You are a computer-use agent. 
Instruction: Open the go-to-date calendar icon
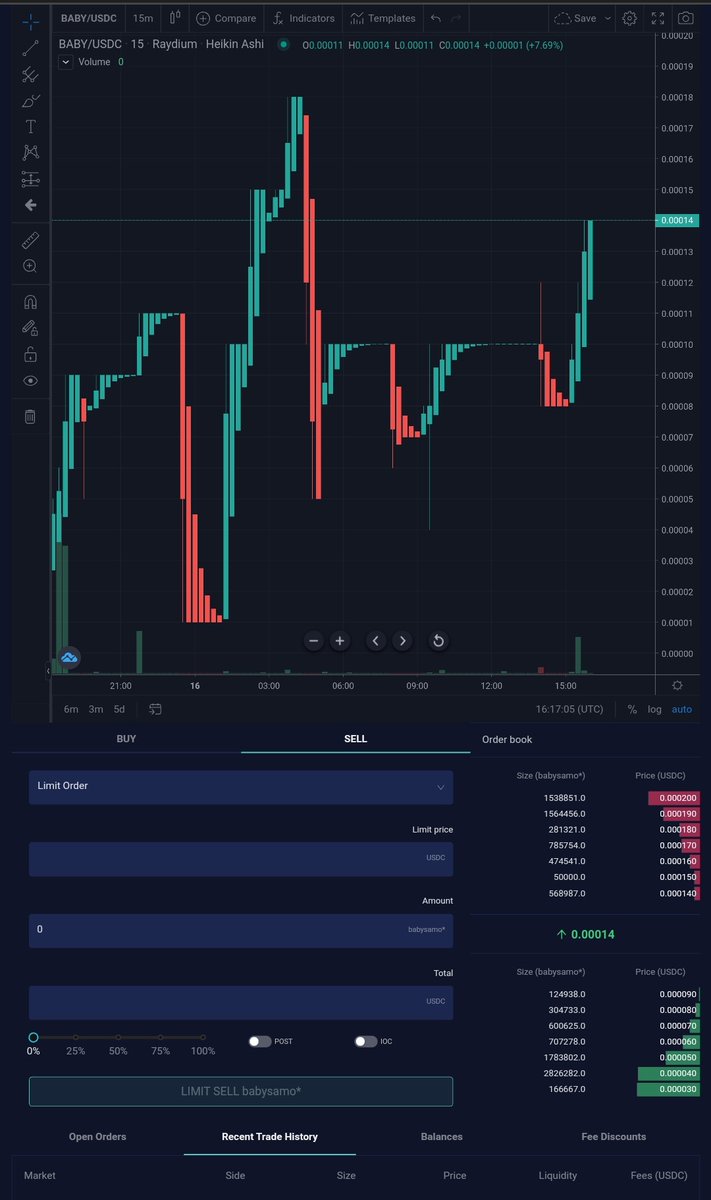(156, 709)
